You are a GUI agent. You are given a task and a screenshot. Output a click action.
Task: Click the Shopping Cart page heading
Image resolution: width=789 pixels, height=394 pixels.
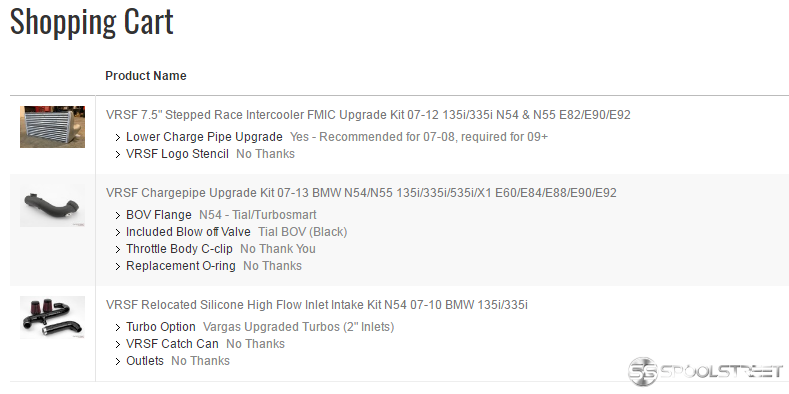point(92,22)
